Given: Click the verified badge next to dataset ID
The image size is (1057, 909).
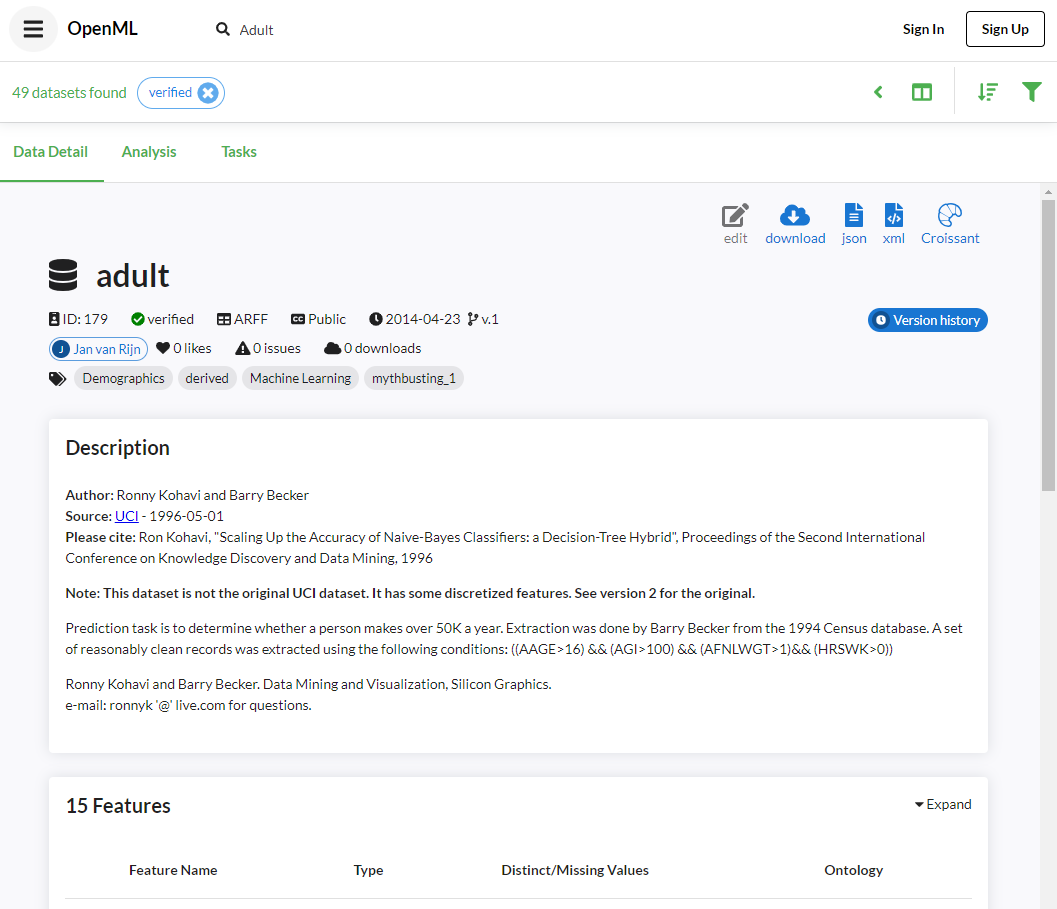Looking at the screenshot, I should 162,318.
